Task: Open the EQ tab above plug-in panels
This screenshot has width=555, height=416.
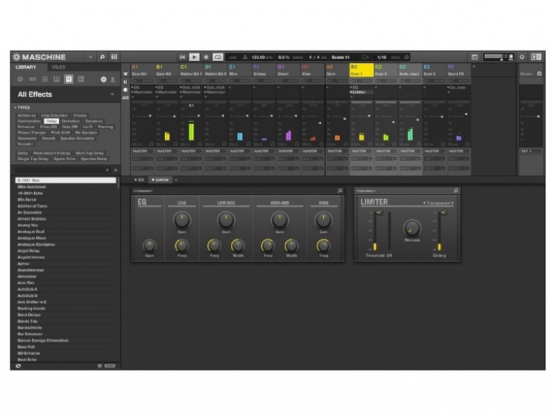Action: pyautogui.click(x=140, y=180)
